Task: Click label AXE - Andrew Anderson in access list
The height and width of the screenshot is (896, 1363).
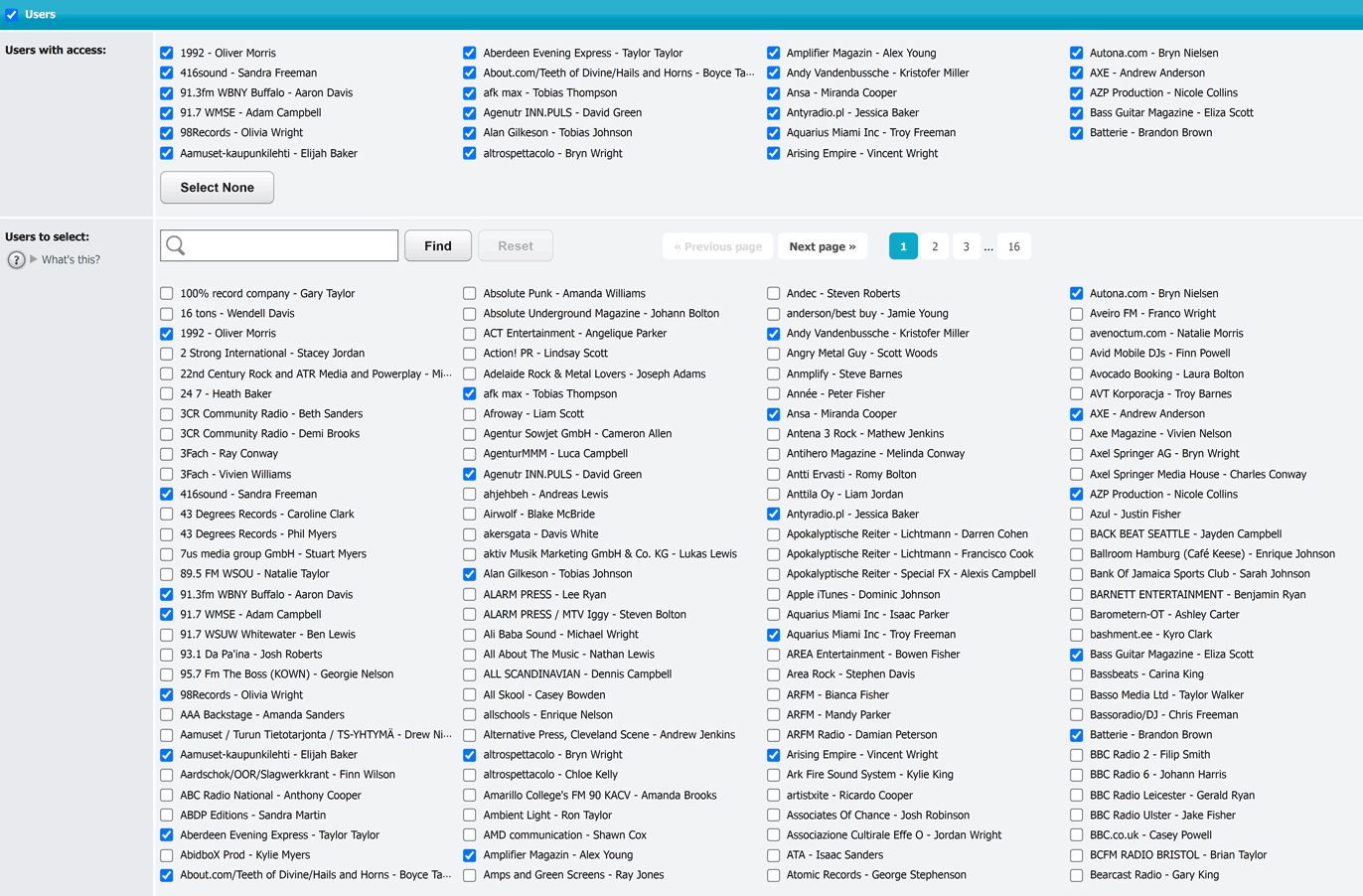Action: pos(1147,73)
